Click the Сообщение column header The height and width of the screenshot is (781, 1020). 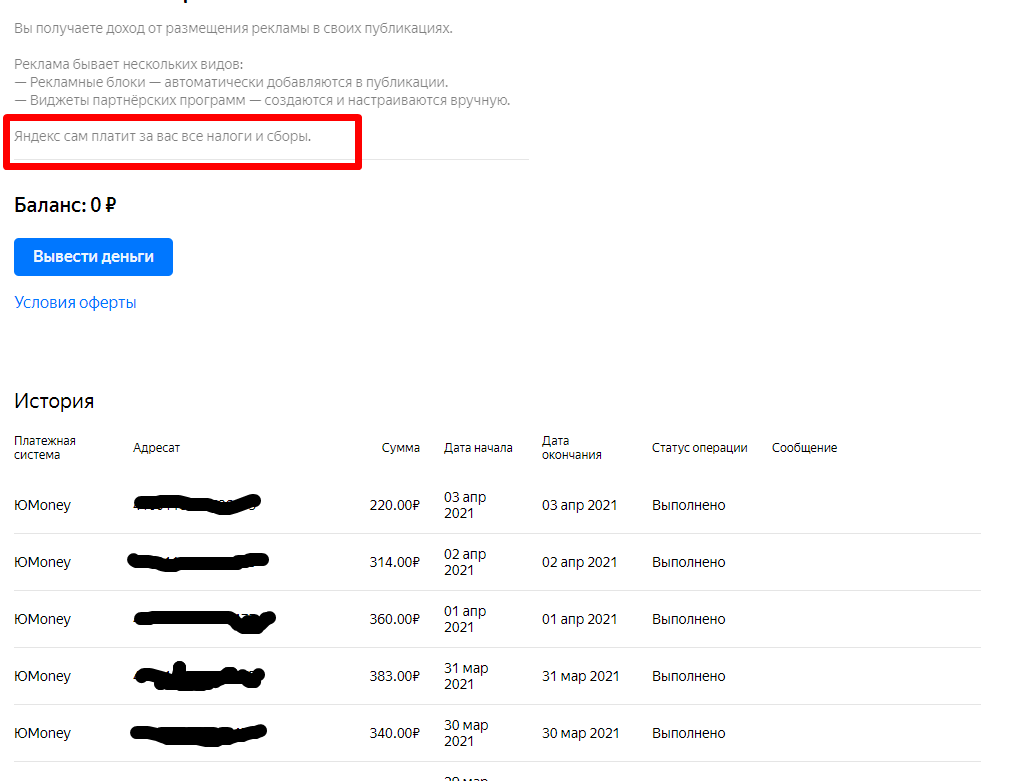click(804, 447)
